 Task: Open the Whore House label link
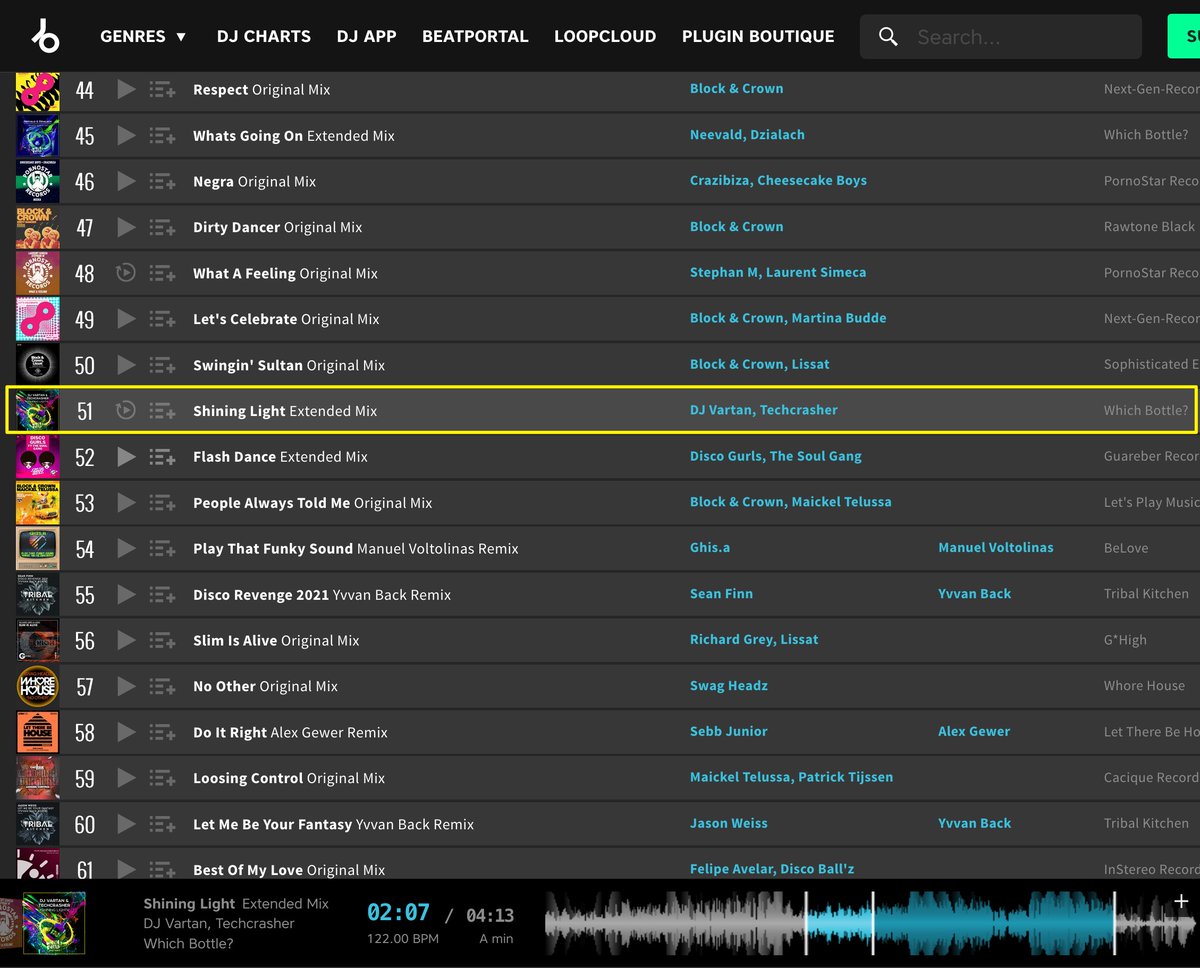(1144, 686)
